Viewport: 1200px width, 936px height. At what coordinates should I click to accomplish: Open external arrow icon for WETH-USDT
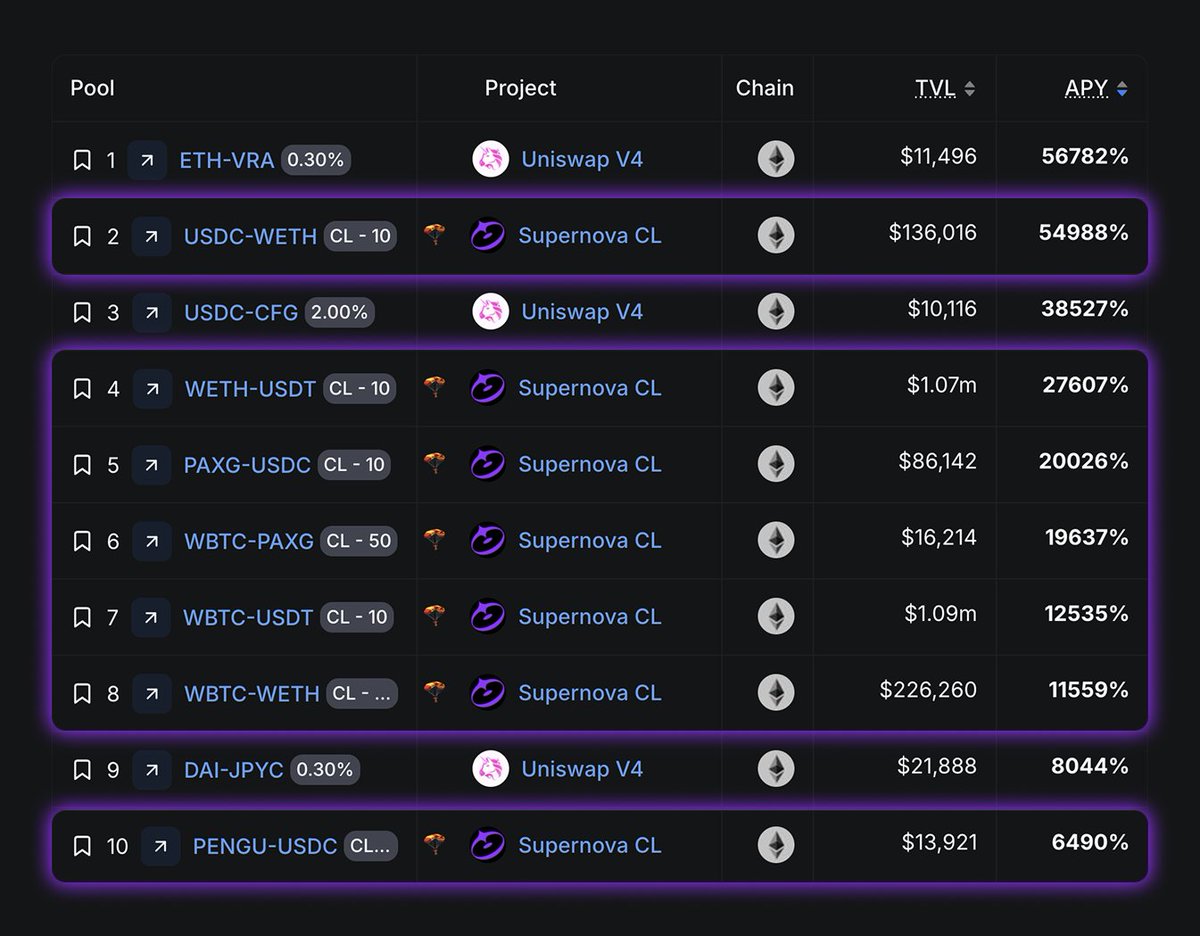tap(152, 388)
